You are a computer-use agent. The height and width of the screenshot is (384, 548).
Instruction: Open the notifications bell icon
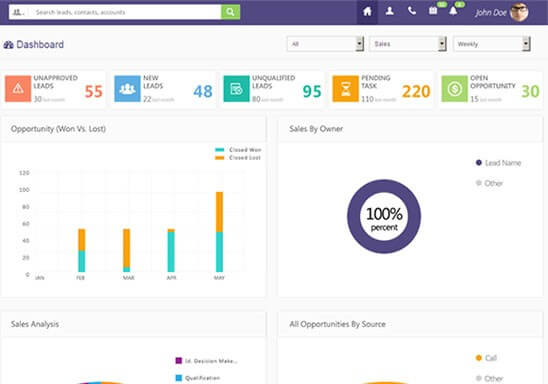pyautogui.click(x=453, y=11)
